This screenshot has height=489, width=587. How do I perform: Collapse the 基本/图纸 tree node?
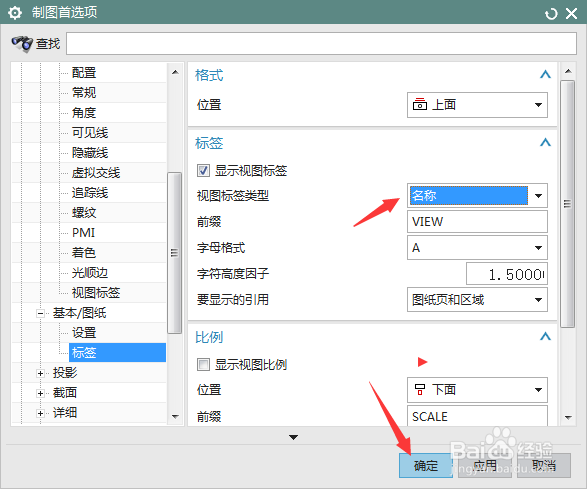click(40, 313)
